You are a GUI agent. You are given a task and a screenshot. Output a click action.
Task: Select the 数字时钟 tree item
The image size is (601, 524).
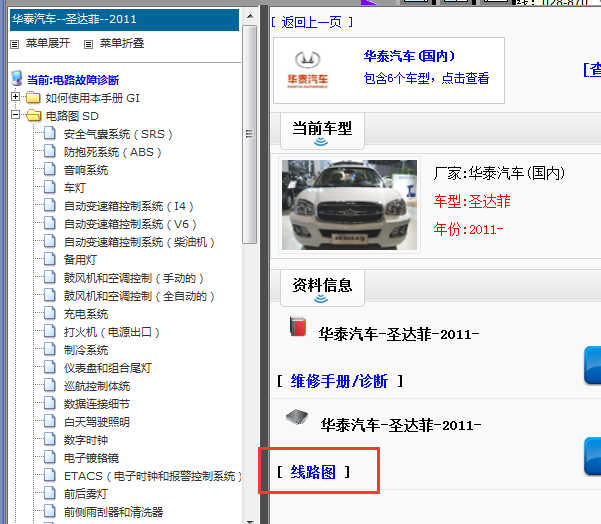86,440
